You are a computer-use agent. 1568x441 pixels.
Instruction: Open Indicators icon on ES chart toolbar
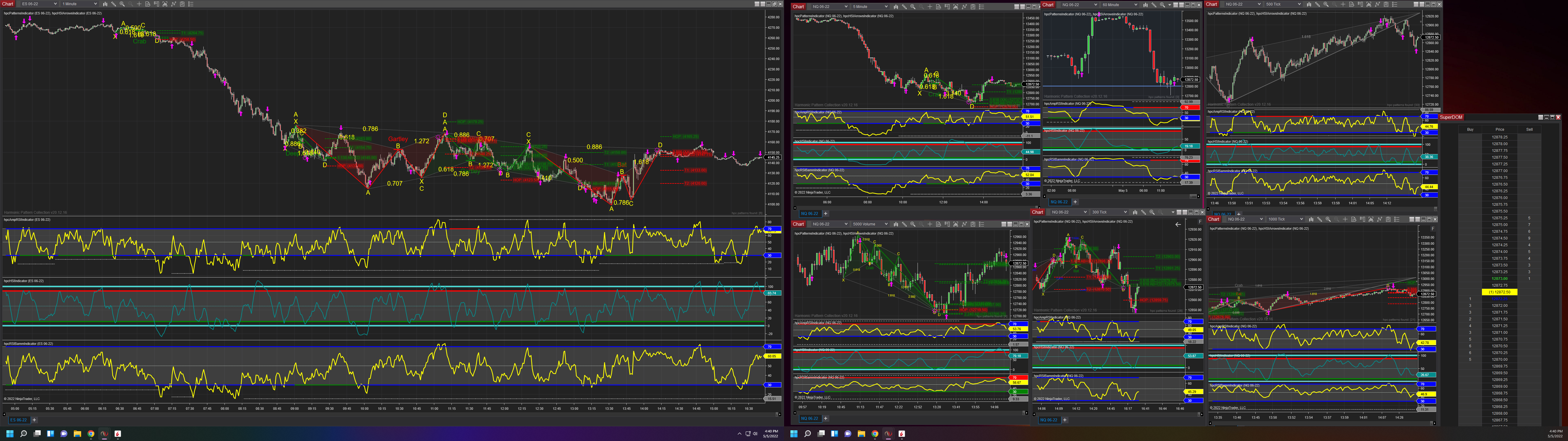coord(173,4)
